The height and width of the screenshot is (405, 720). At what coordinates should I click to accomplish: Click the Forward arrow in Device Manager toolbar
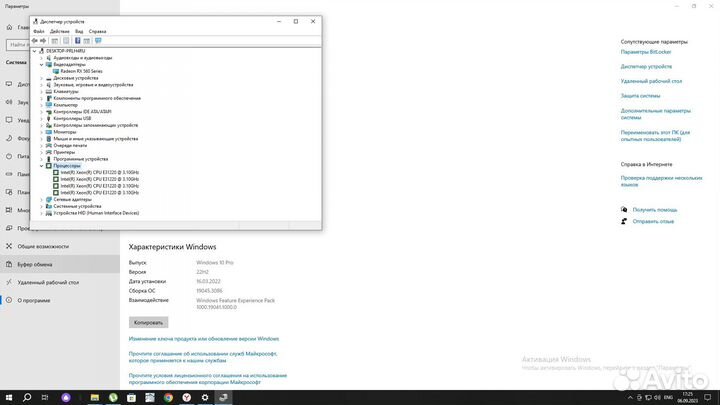click(x=43, y=40)
